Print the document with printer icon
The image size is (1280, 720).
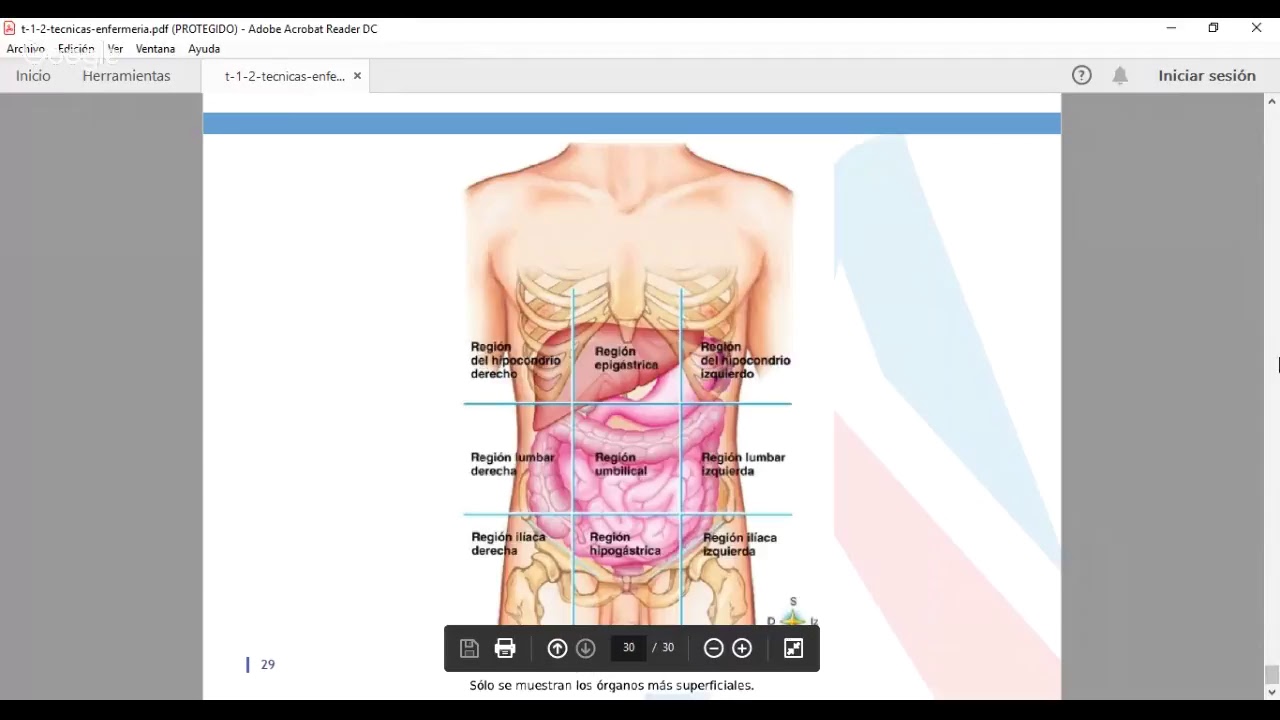[505, 648]
